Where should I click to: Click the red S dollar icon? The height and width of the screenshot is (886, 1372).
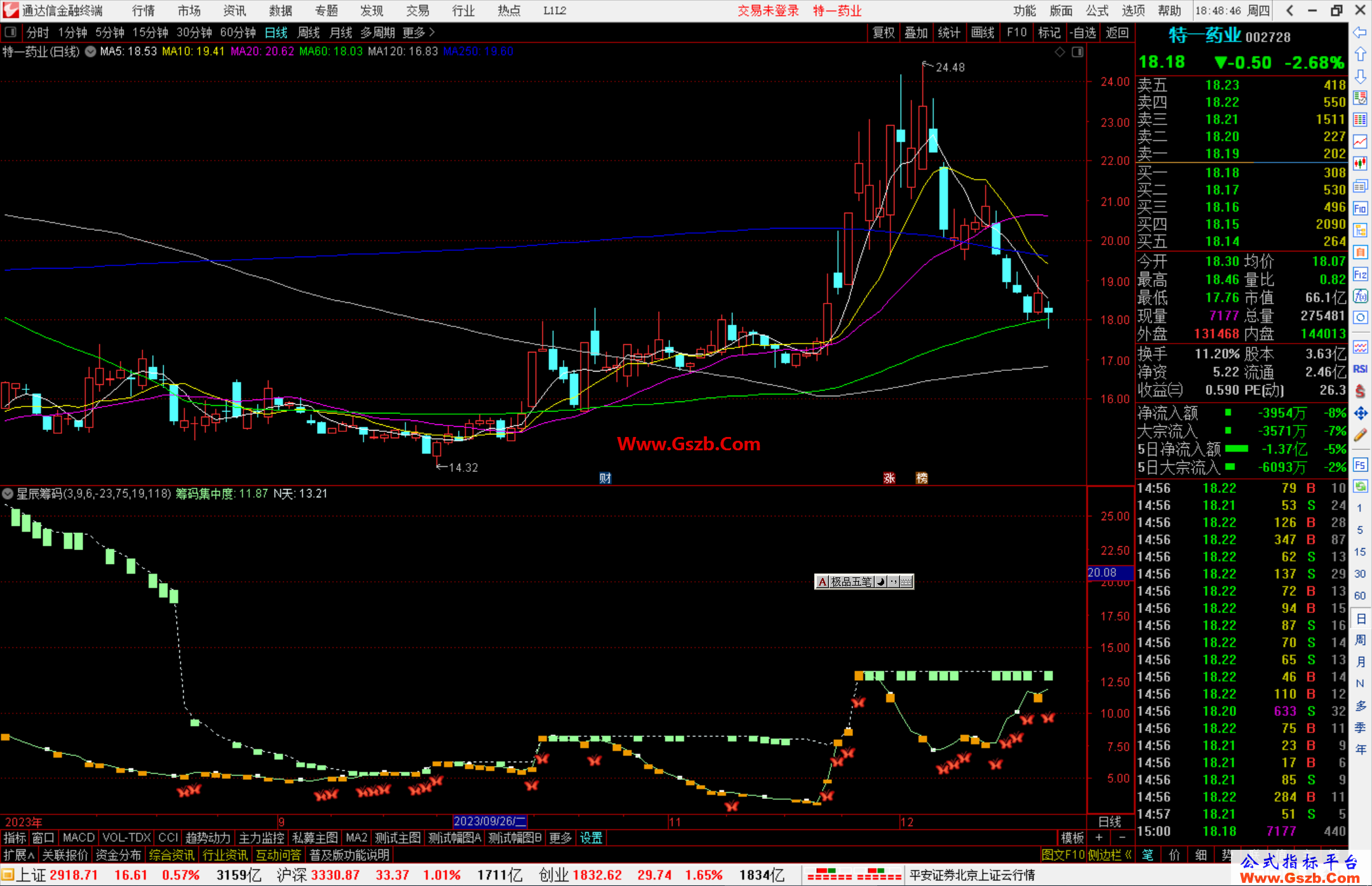[1360, 391]
